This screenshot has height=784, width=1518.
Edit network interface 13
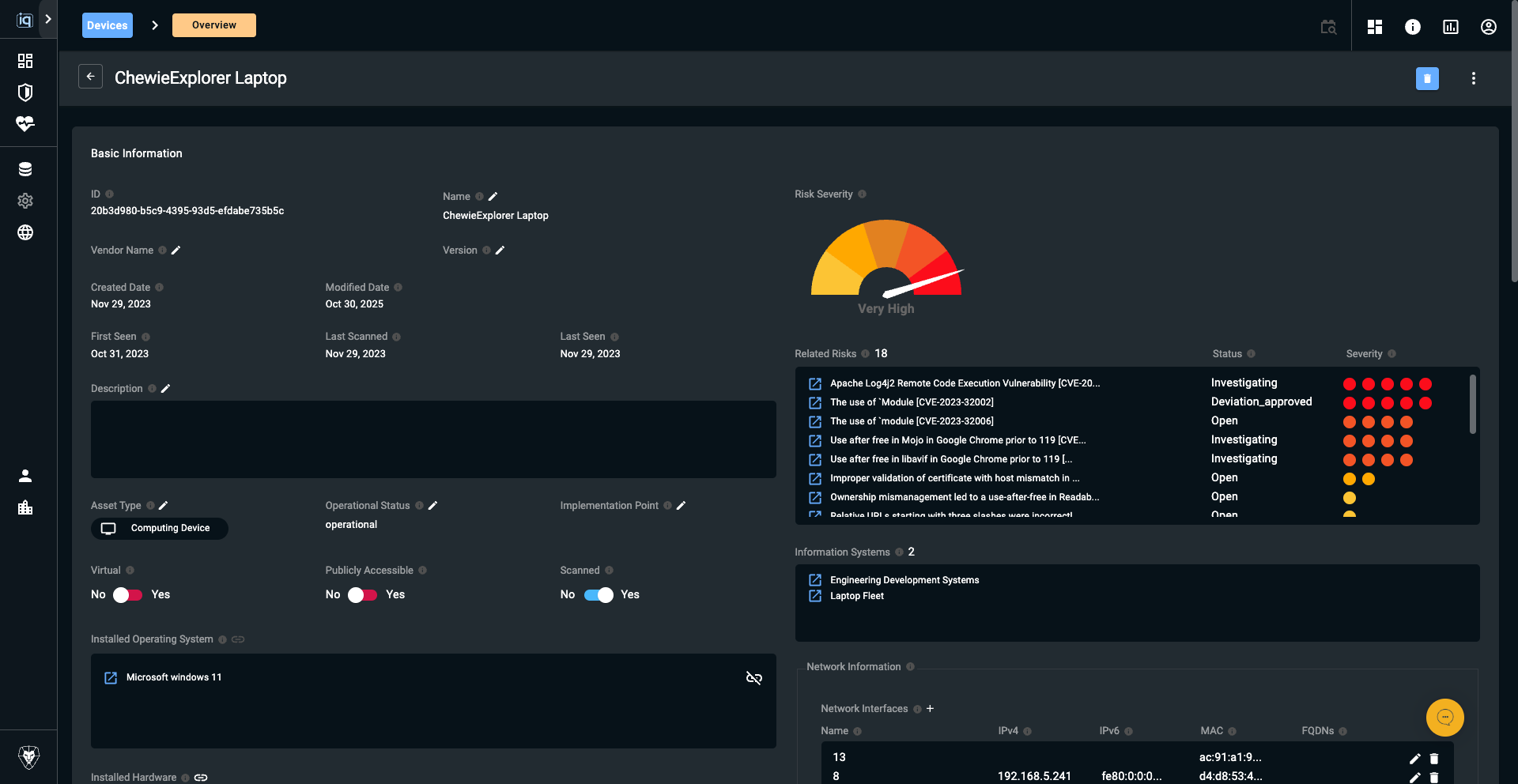[x=1415, y=759]
